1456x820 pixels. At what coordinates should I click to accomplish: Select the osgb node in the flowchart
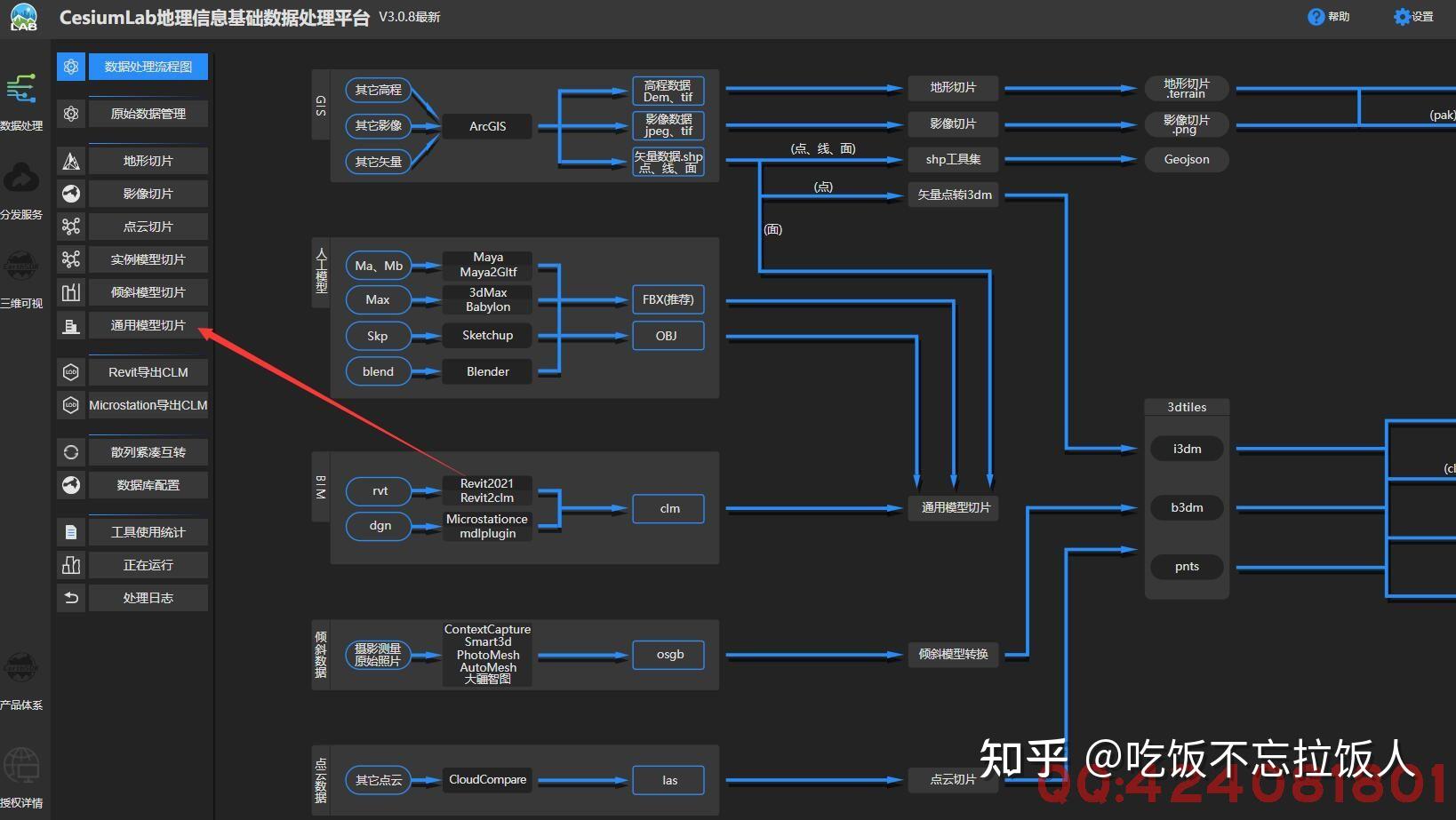668,655
